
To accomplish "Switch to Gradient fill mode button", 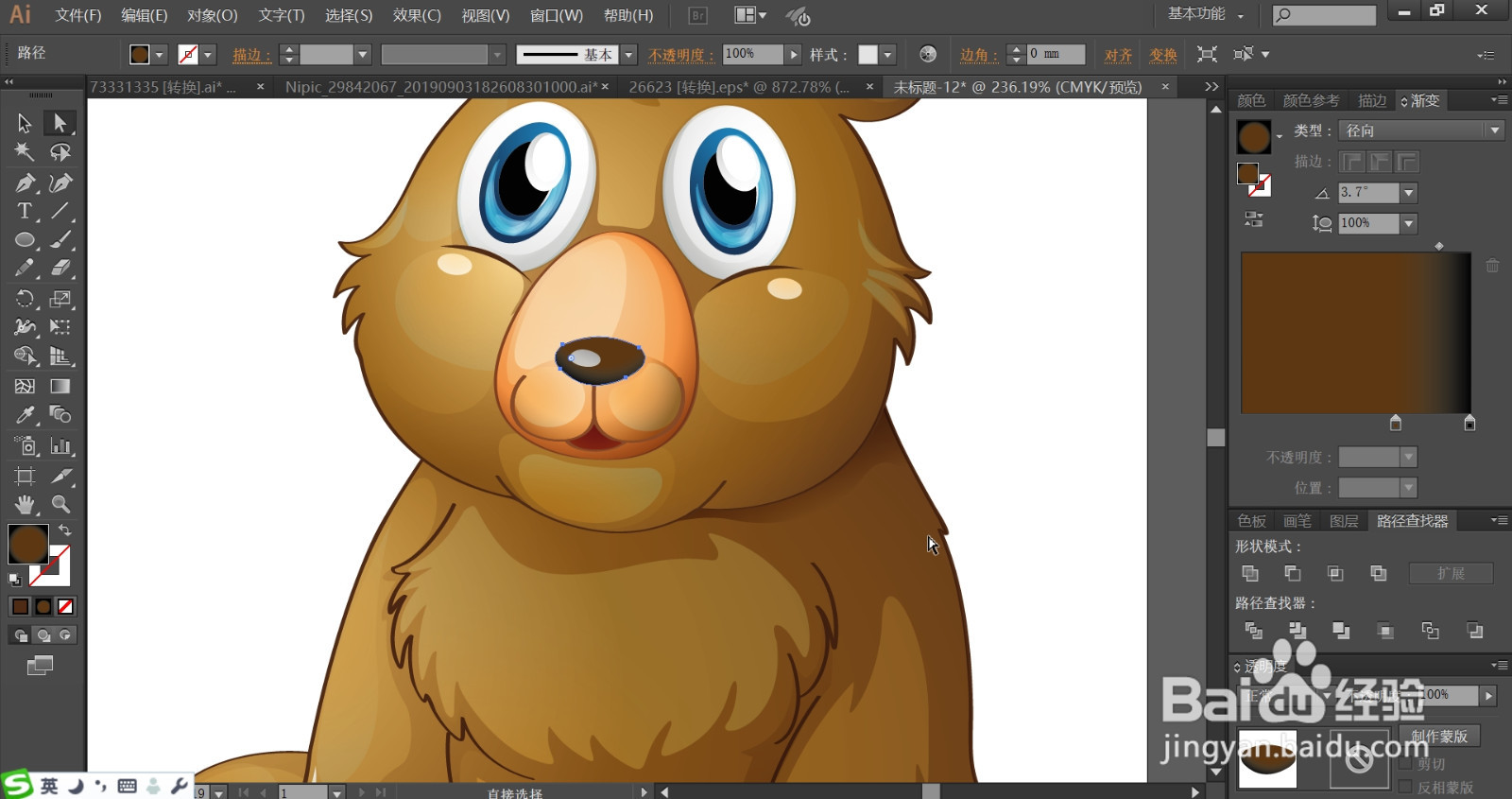I will point(43,606).
